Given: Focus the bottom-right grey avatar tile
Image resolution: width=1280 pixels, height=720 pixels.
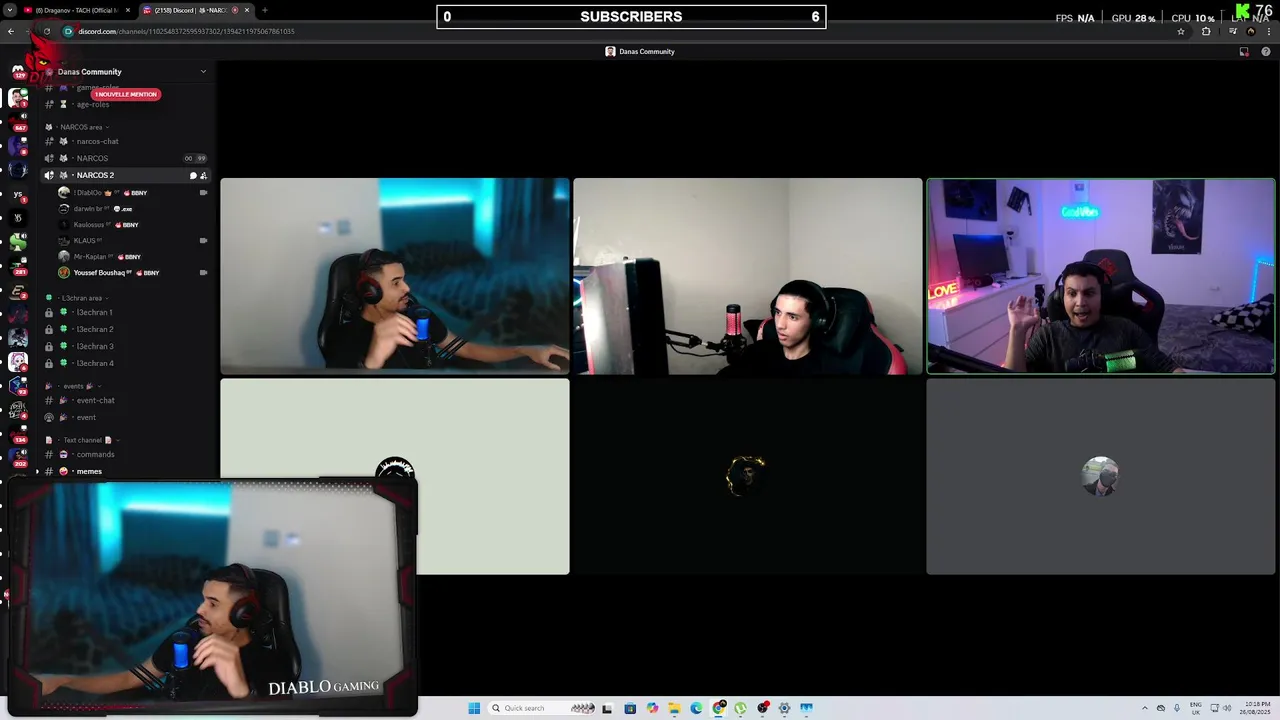Looking at the screenshot, I should 1101,477.
